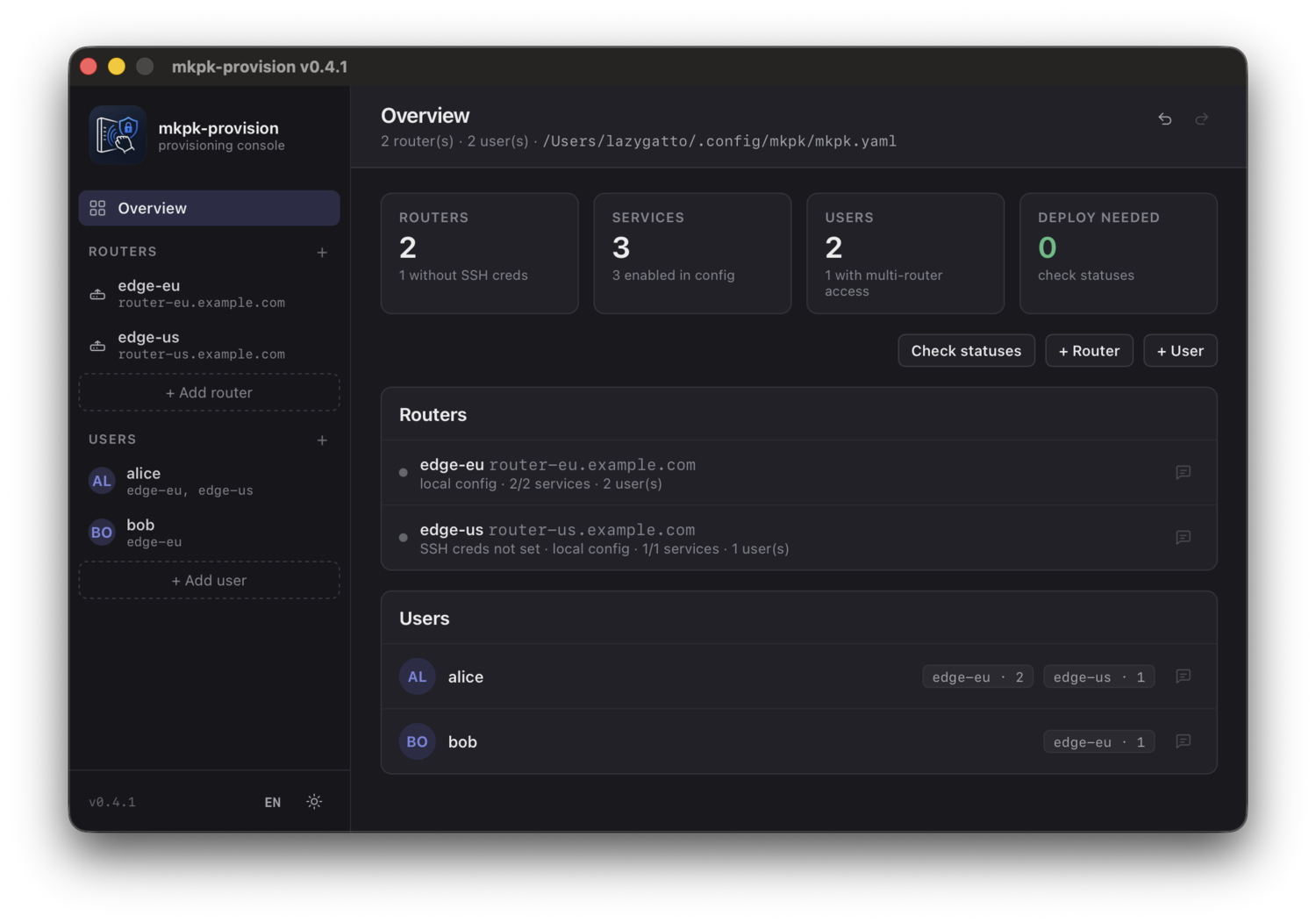Screen dimensions: 1316x923
Task: Click the edge-us router icon in sidebar
Action: pyautogui.click(x=97, y=346)
